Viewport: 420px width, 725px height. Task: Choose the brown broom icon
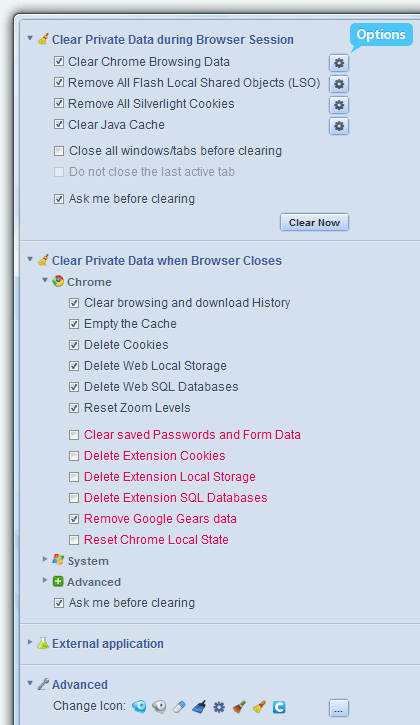[239, 707]
